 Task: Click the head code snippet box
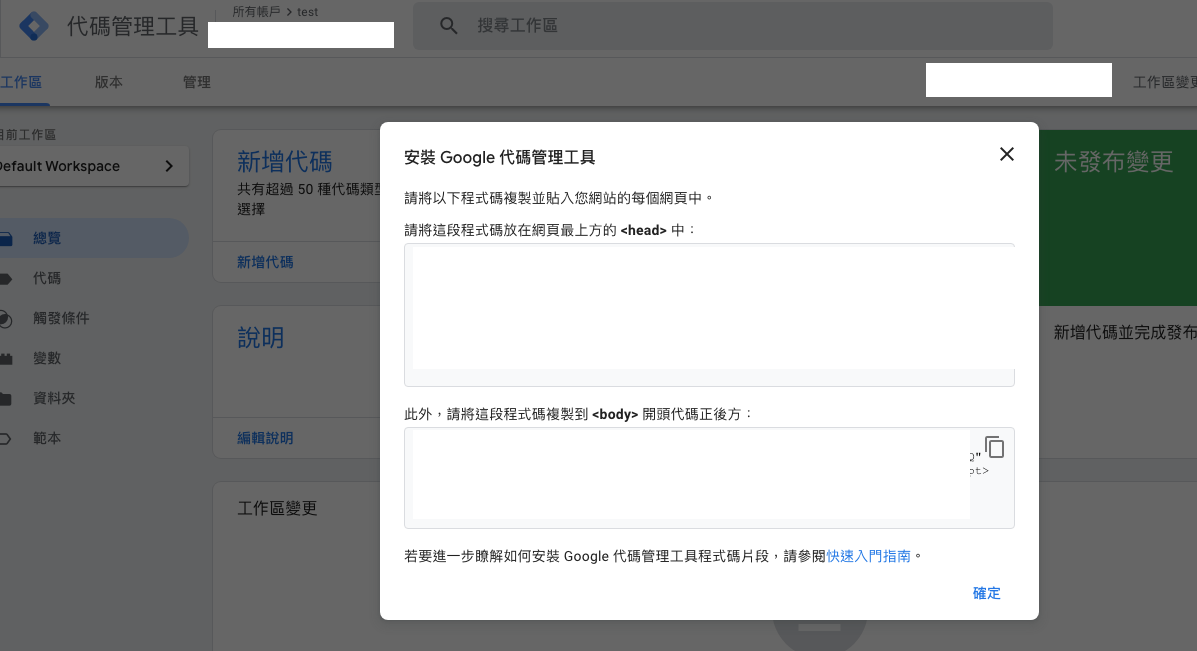709,314
